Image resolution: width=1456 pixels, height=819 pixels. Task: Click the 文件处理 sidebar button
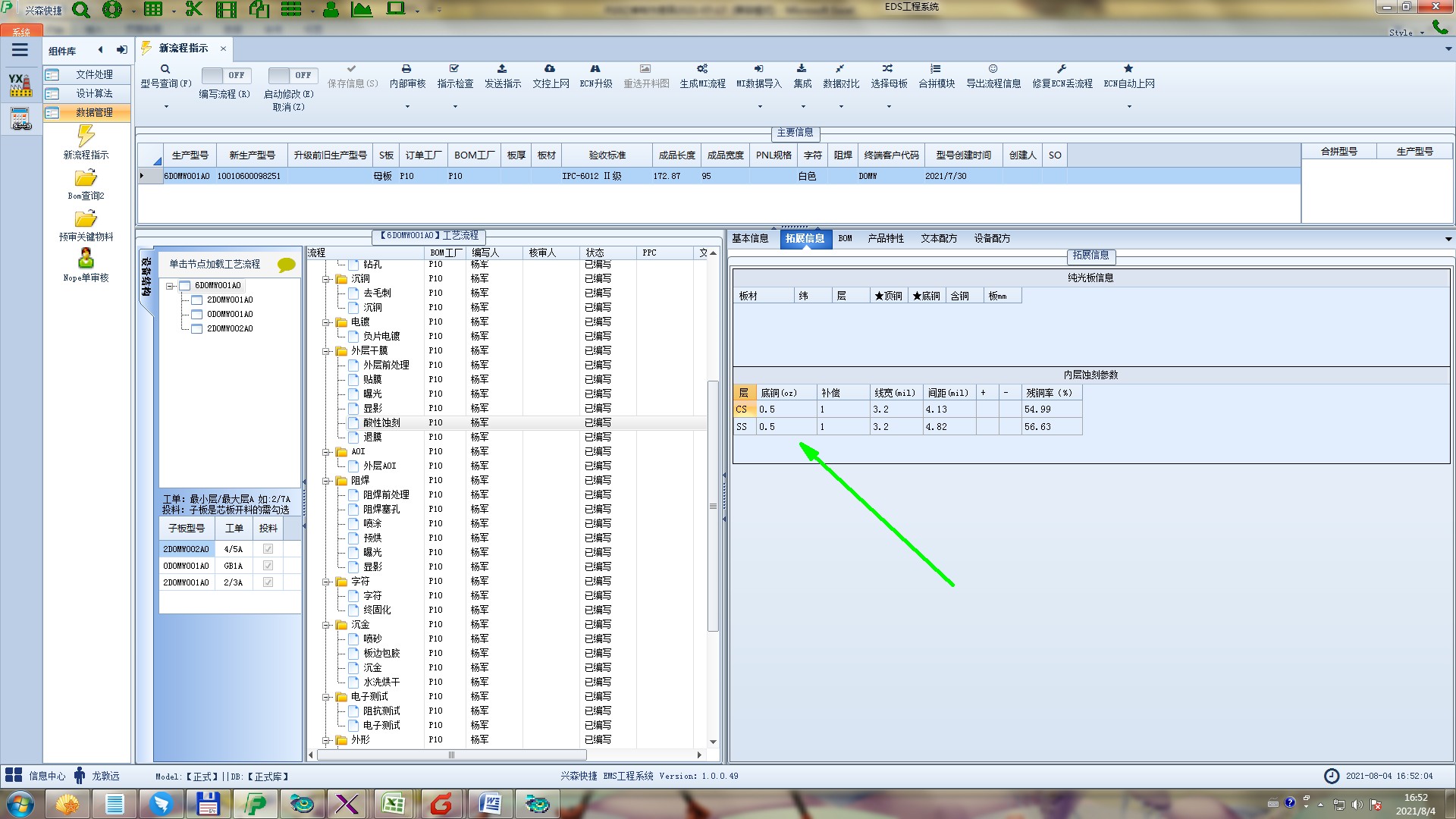93,74
